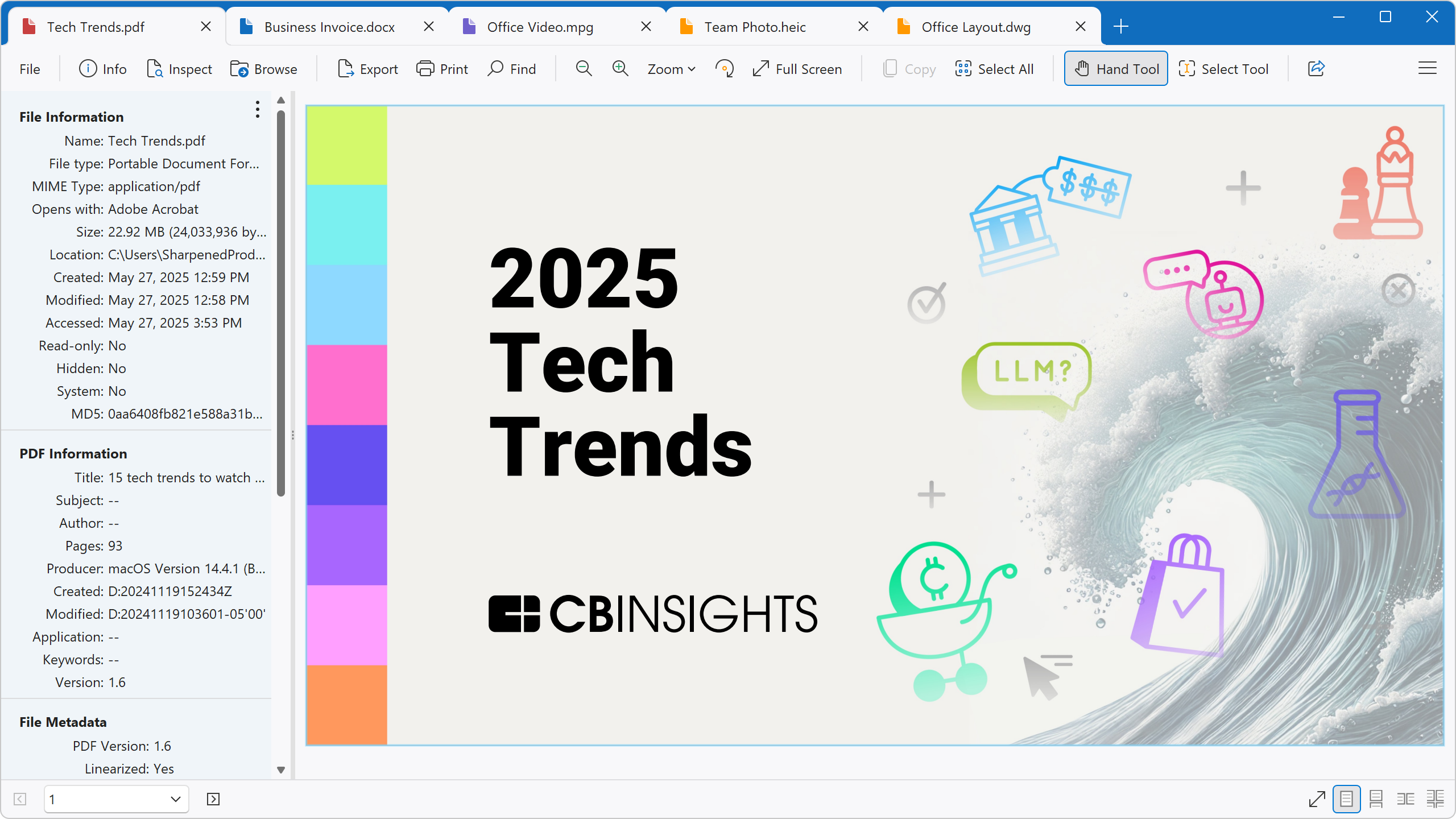Expand the Zoom dropdown
This screenshot has height=819, width=1456.
point(671,69)
